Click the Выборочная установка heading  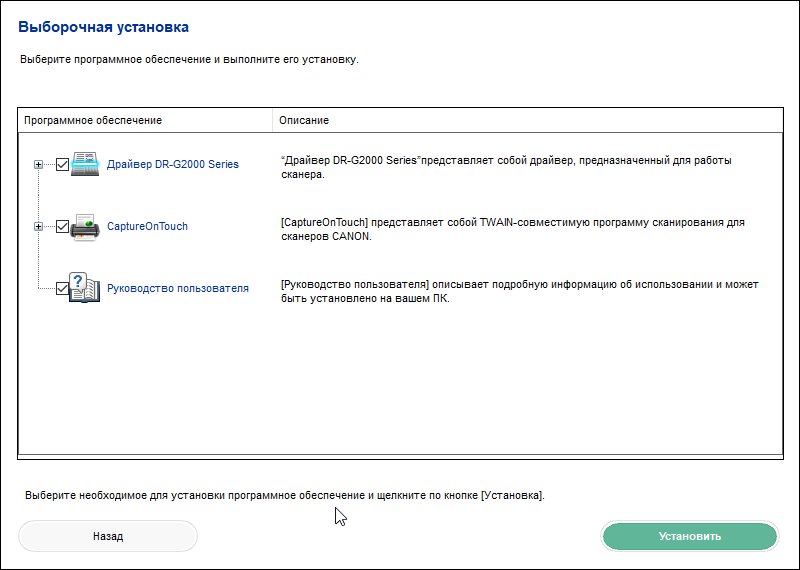(x=104, y=27)
